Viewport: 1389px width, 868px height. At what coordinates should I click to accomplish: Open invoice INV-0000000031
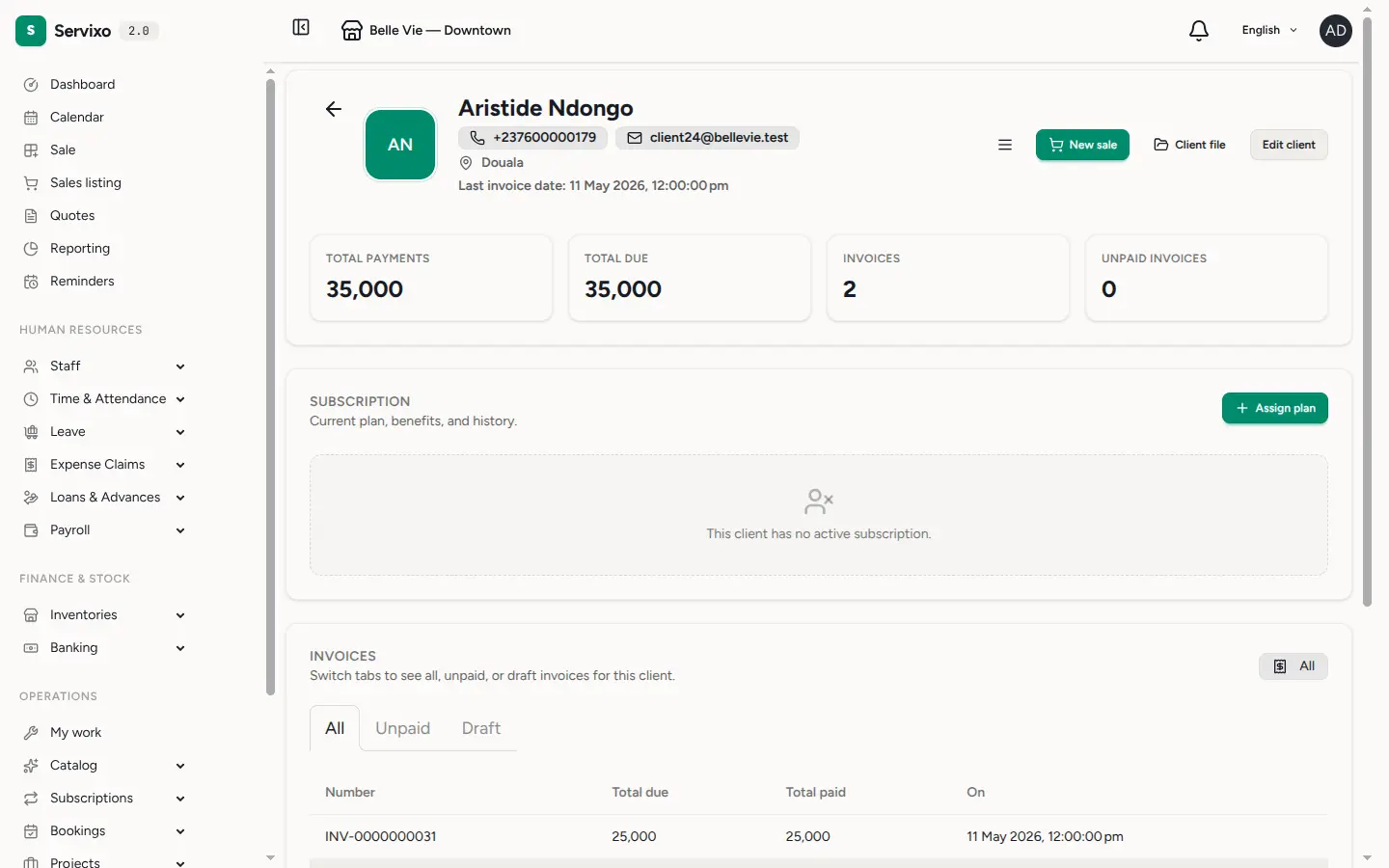381,837
